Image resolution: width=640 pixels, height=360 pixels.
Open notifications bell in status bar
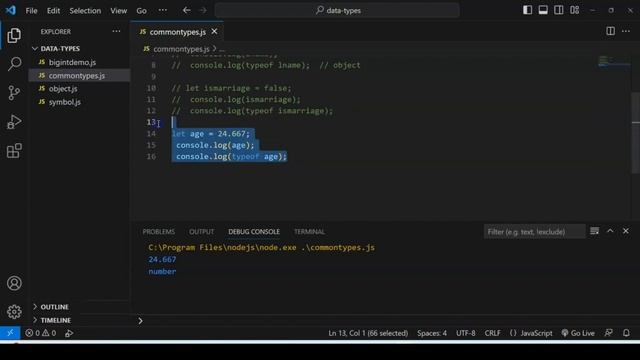pos(626,333)
